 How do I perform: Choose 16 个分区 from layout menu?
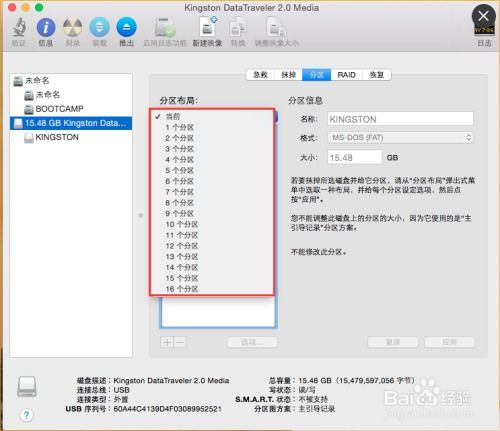click(212, 289)
